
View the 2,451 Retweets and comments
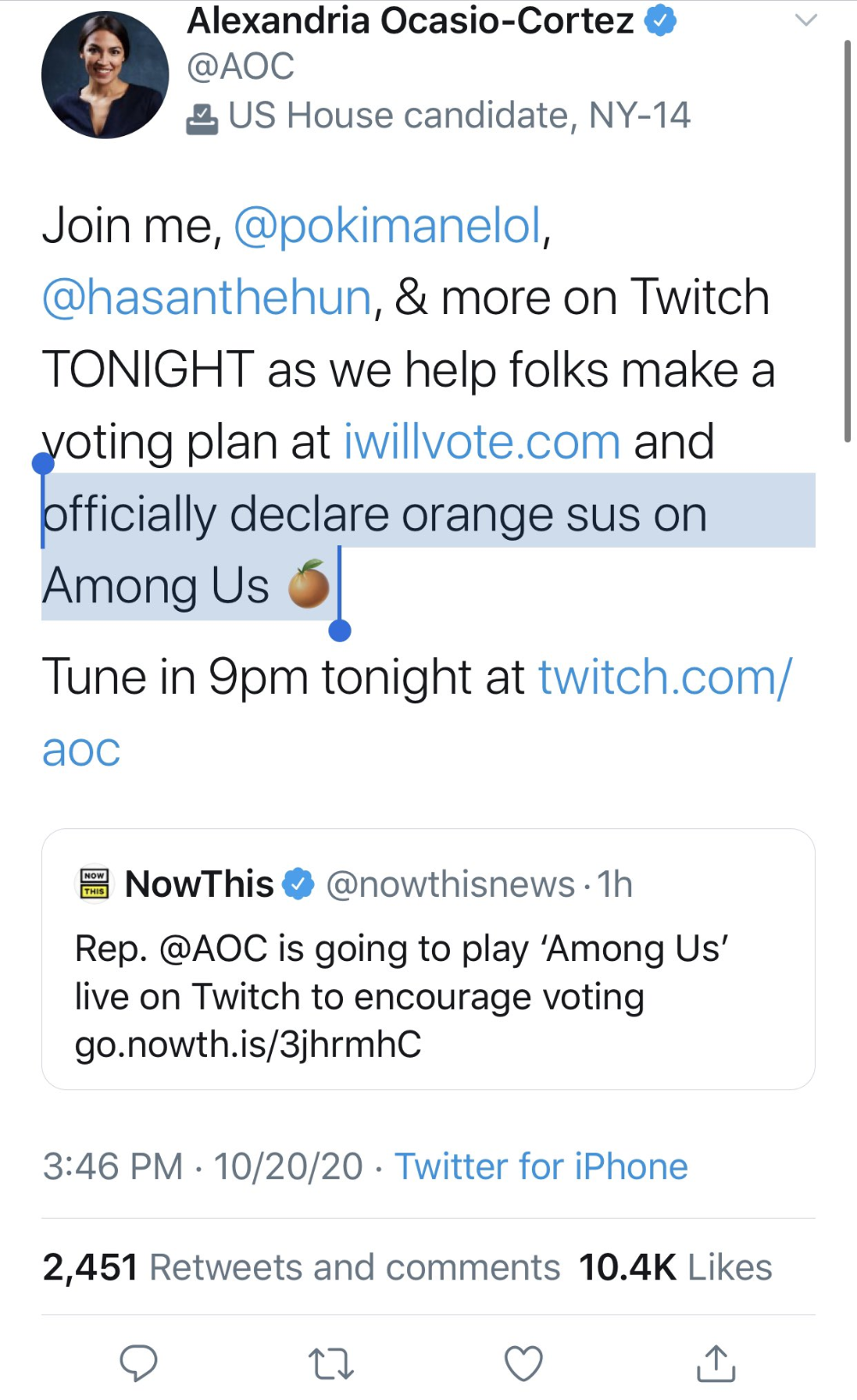pyautogui.click(x=301, y=1267)
